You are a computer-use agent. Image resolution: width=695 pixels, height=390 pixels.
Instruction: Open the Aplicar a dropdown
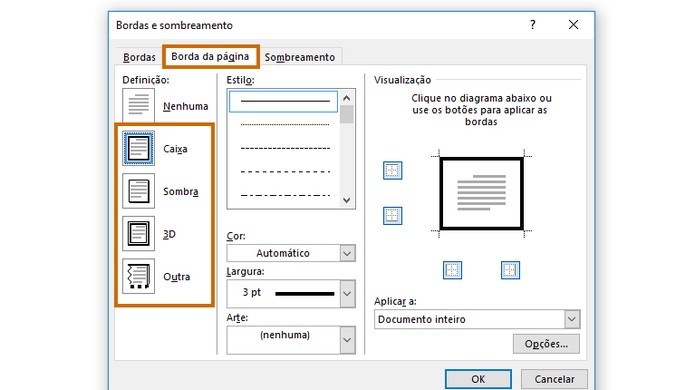572,319
